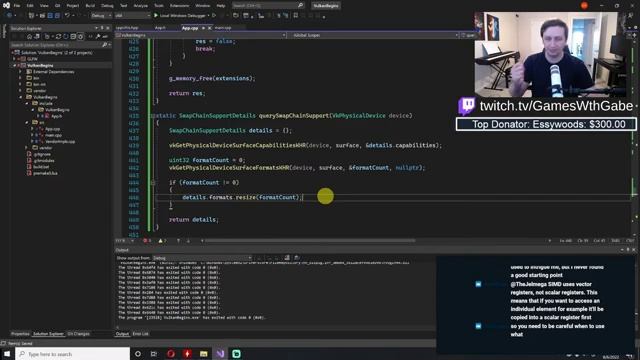The width and height of the screenshot is (640, 360).
Task: Switch to Properties tab
Action: click(20, 334)
